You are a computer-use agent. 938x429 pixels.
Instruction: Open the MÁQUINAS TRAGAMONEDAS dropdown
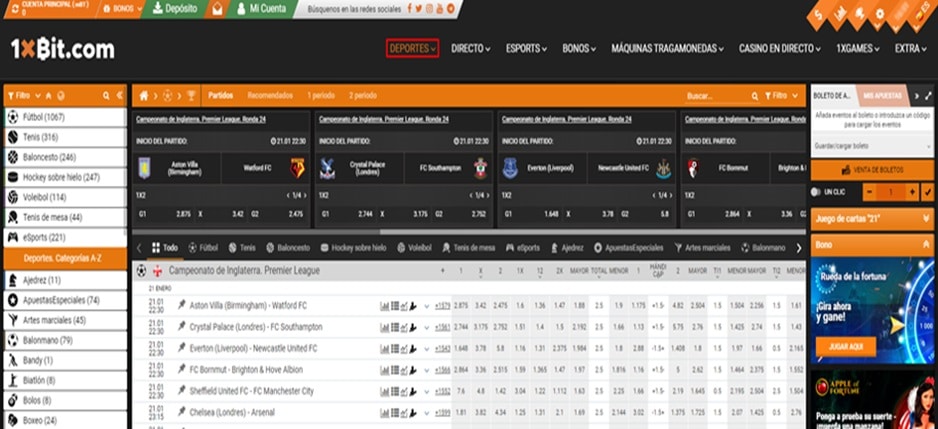(x=667, y=48)
